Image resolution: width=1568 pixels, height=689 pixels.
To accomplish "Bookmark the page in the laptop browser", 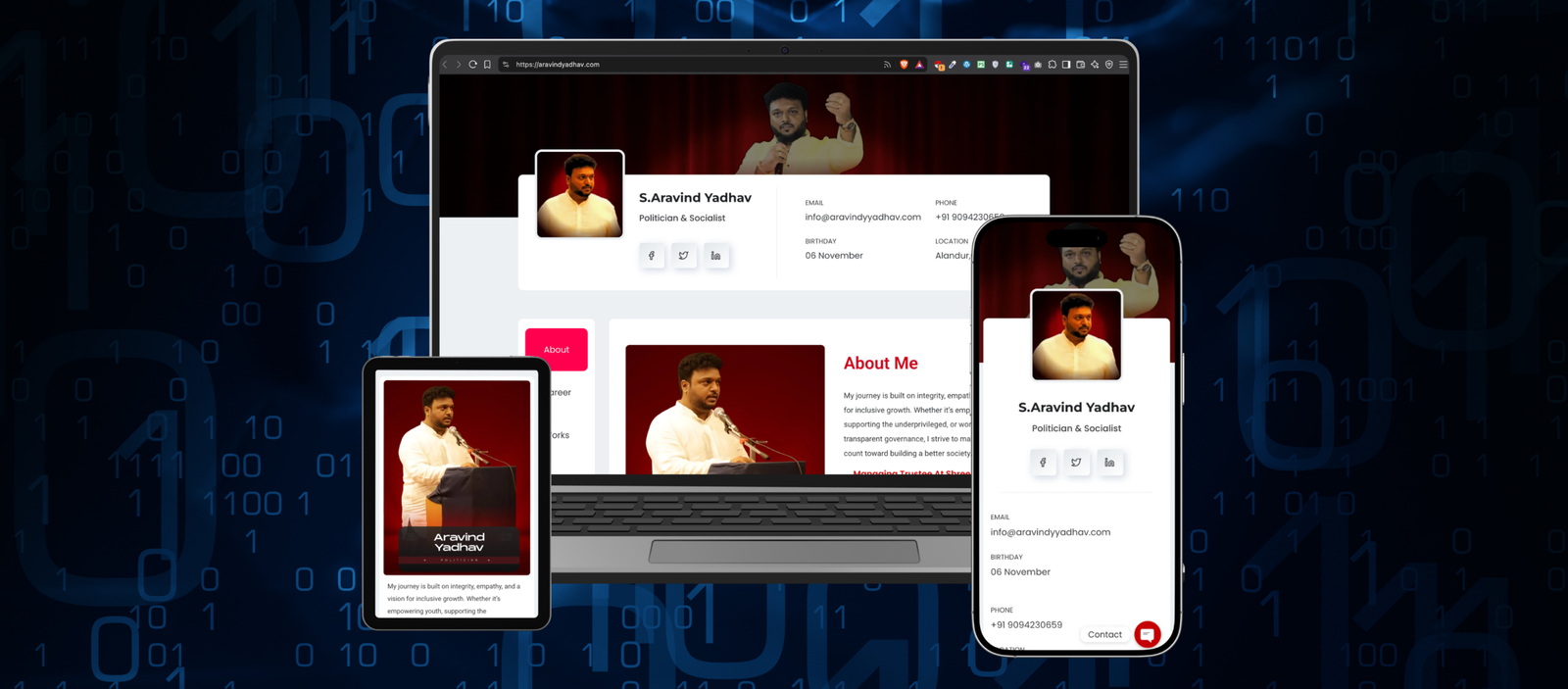I will [487, 65].
